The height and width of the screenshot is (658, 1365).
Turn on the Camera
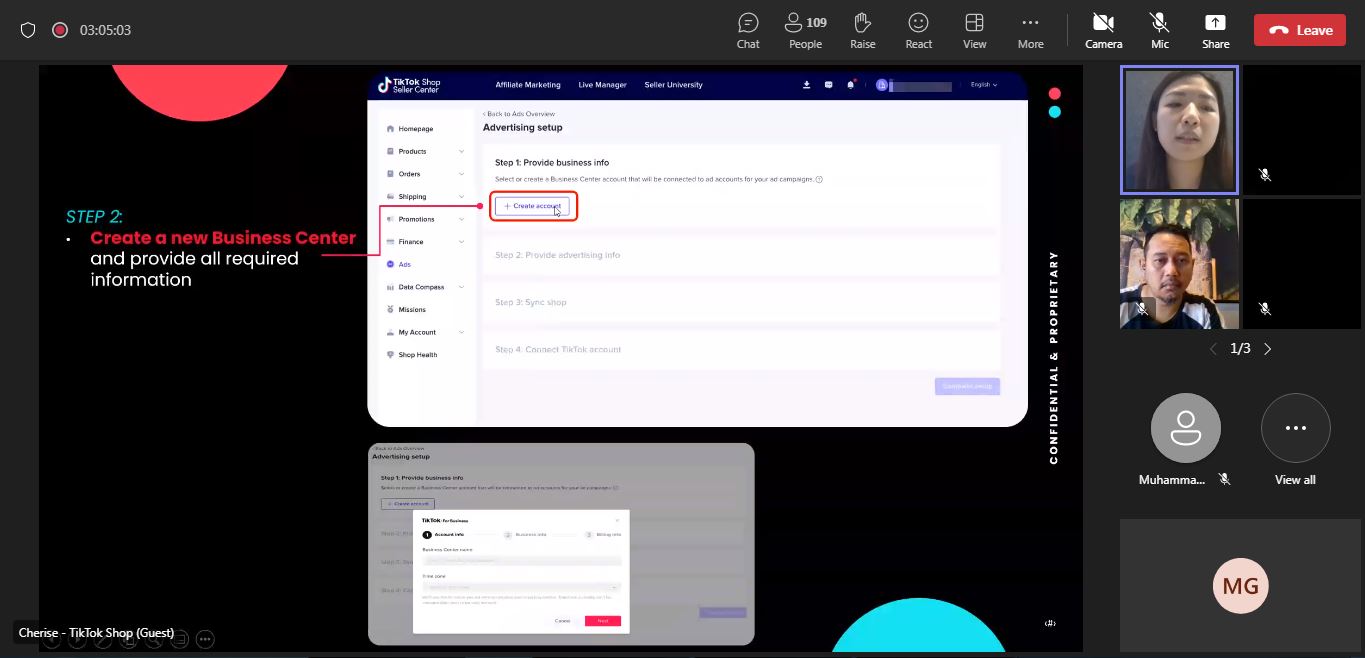click(1103, 30)
